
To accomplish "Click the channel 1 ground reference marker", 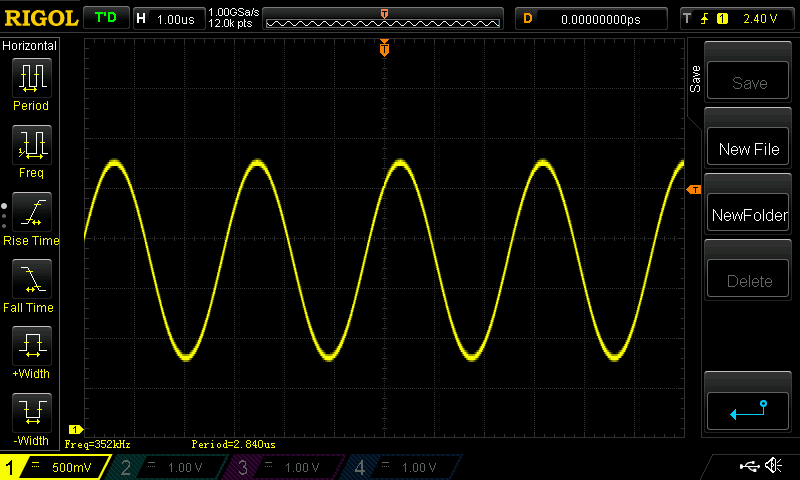I will (76, 430).
